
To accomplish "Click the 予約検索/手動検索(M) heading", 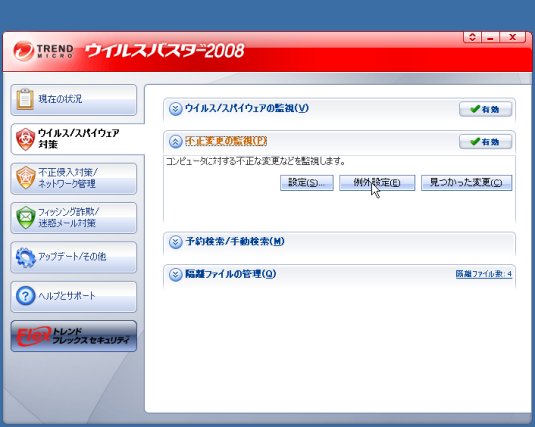I will [x=235, y=242].
